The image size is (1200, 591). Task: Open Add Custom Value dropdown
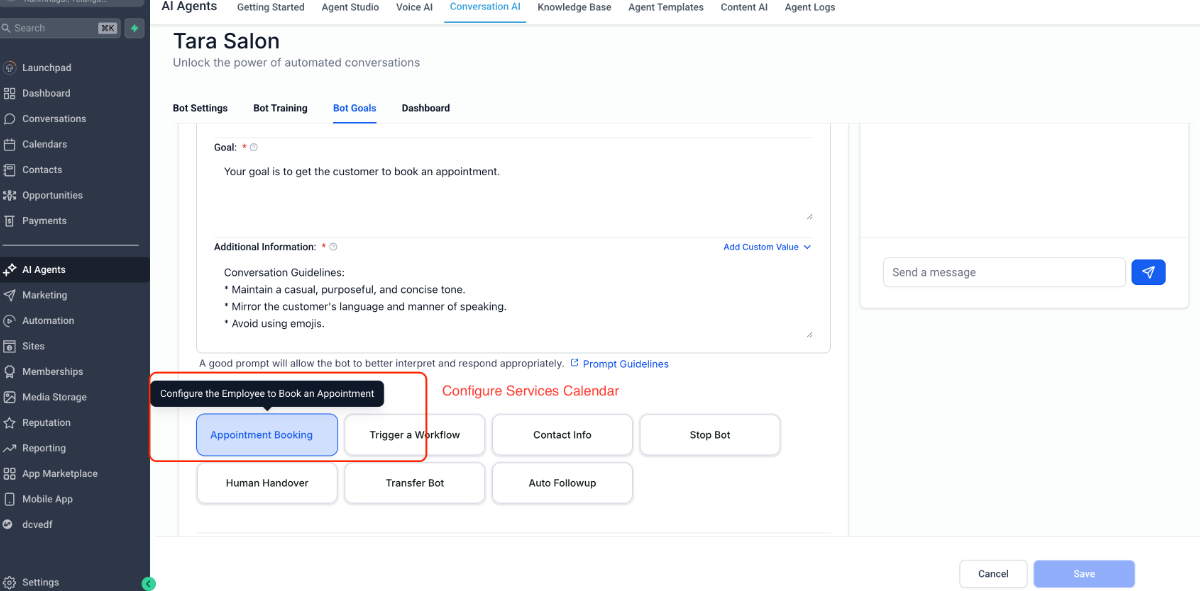[x=767, y=247]
